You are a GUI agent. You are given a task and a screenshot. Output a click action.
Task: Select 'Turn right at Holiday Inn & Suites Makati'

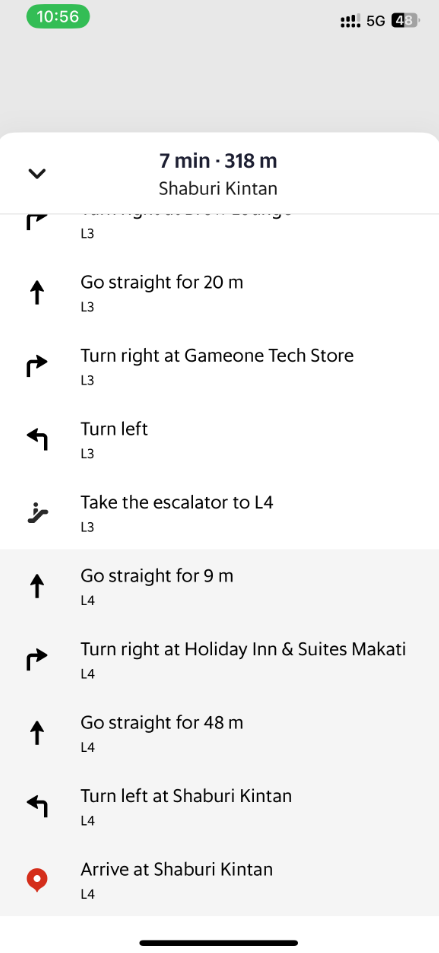(x=220, y=660)
